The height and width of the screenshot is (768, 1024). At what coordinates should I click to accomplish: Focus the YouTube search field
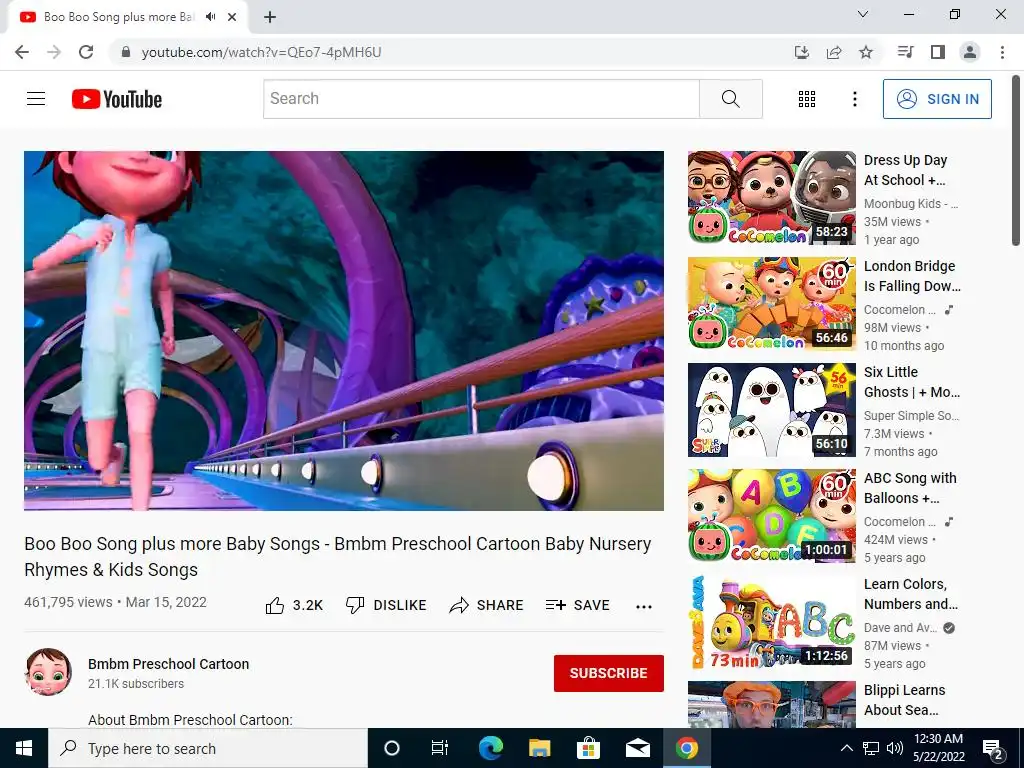(x=481, y=99)
